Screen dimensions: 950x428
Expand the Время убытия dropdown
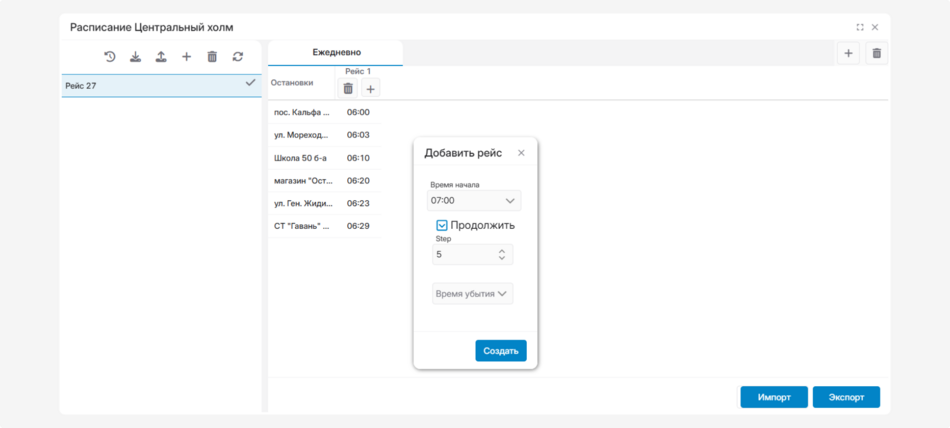pos(472,294)
